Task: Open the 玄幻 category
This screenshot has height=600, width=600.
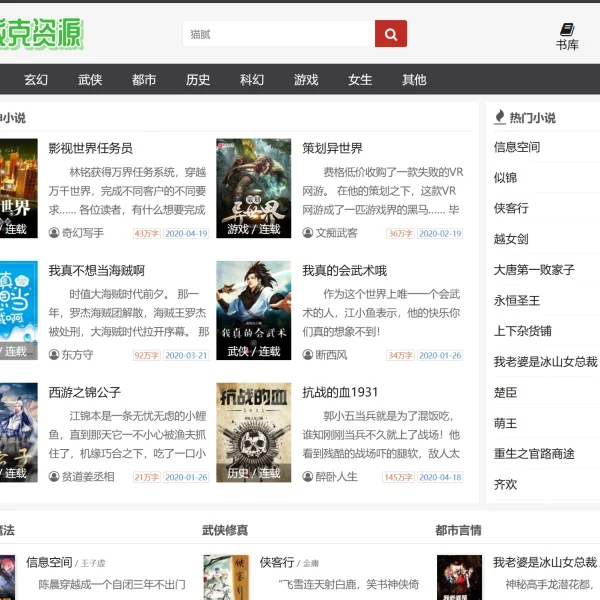Action: [x=36, y=80]
